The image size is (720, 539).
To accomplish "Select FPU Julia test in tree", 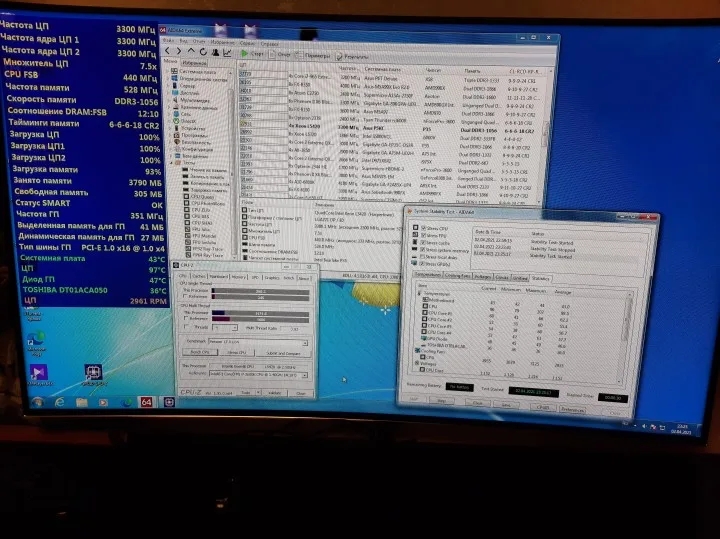I will pos(197,229).
